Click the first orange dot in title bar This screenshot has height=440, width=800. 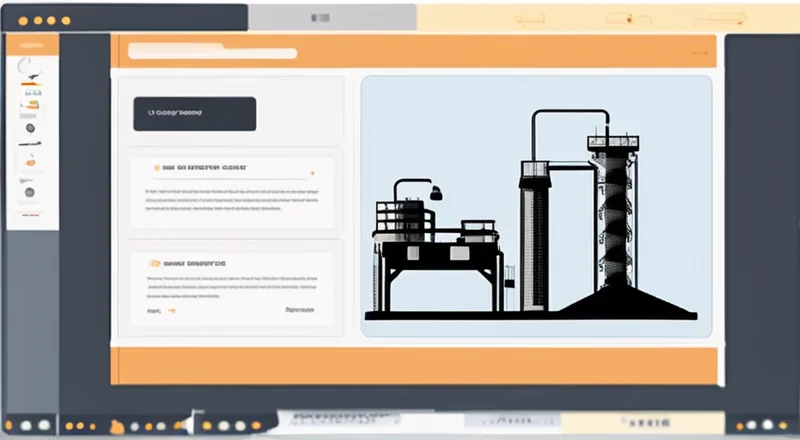23,20
